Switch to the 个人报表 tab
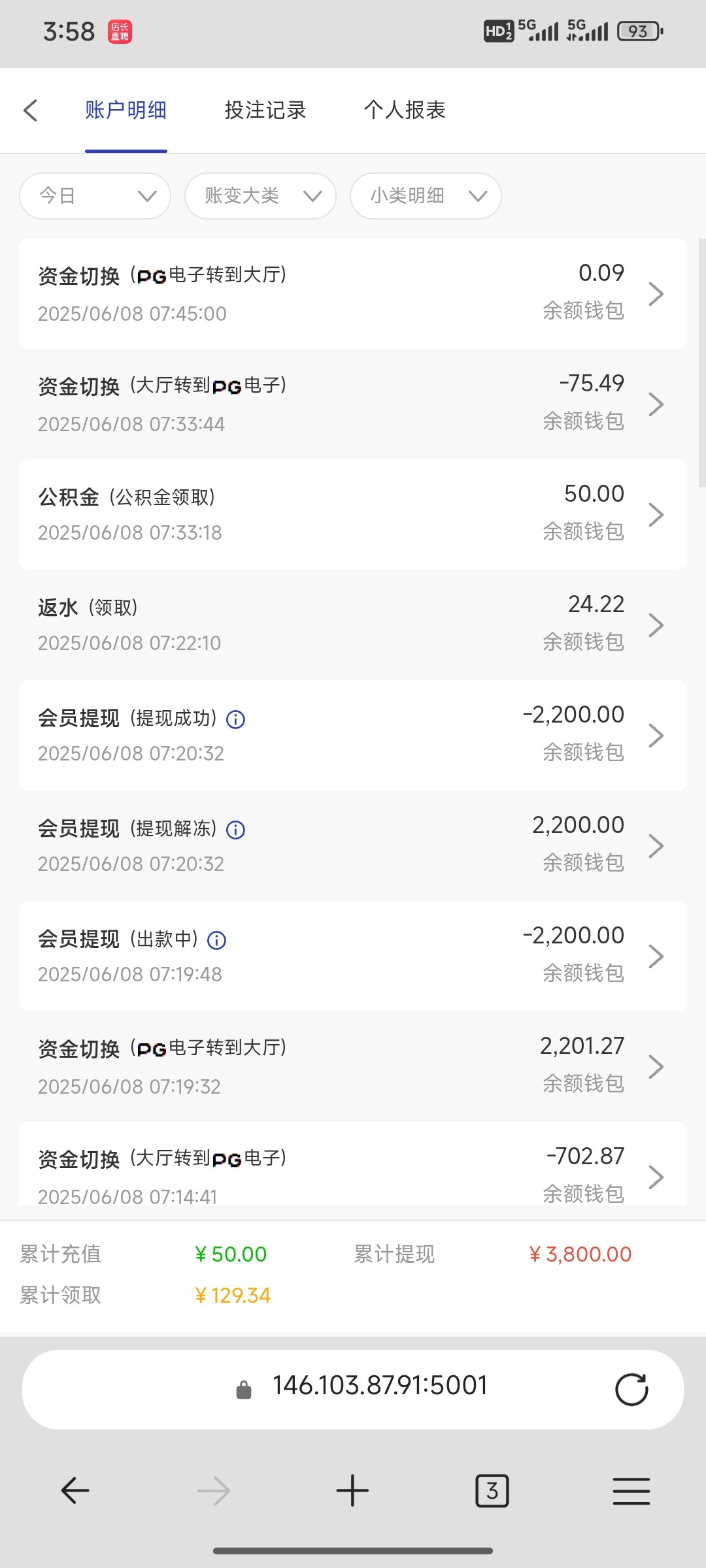 [405, 110]
